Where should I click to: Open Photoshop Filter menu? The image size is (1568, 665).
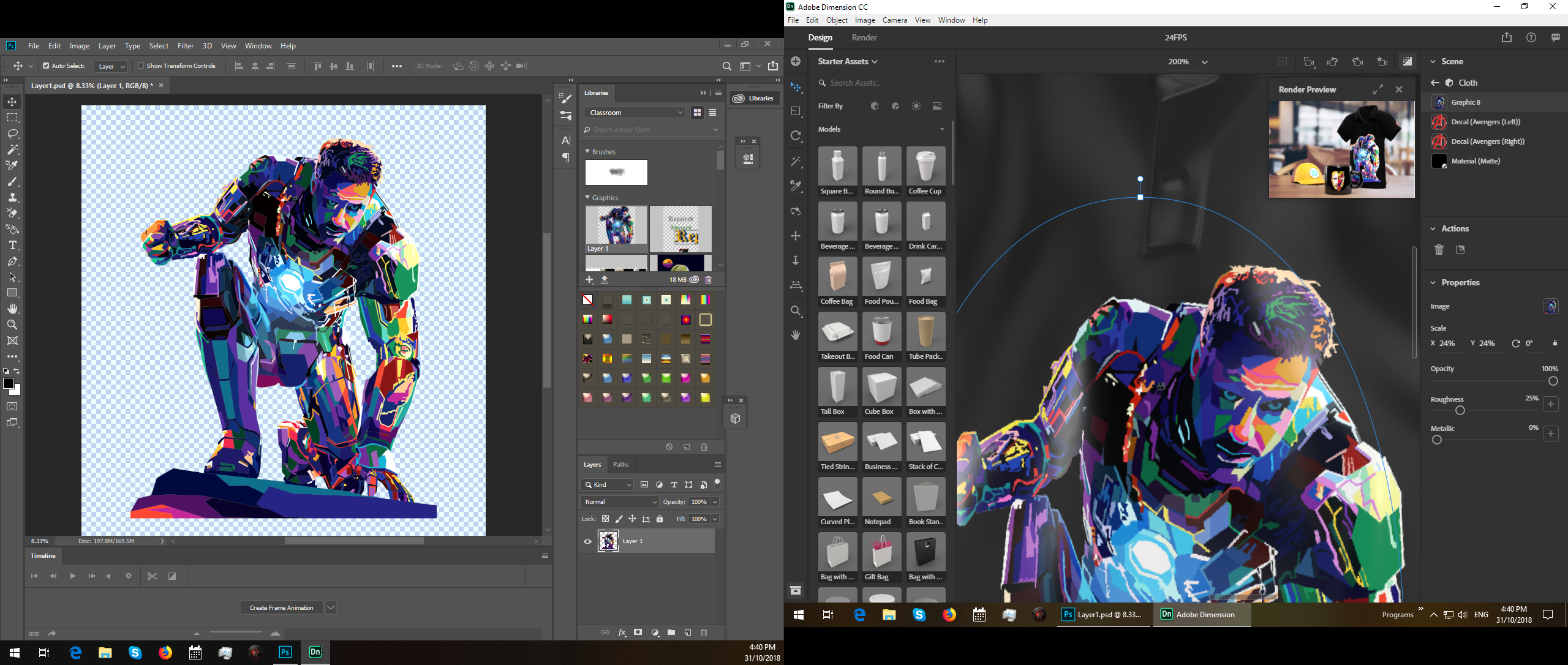186,46
